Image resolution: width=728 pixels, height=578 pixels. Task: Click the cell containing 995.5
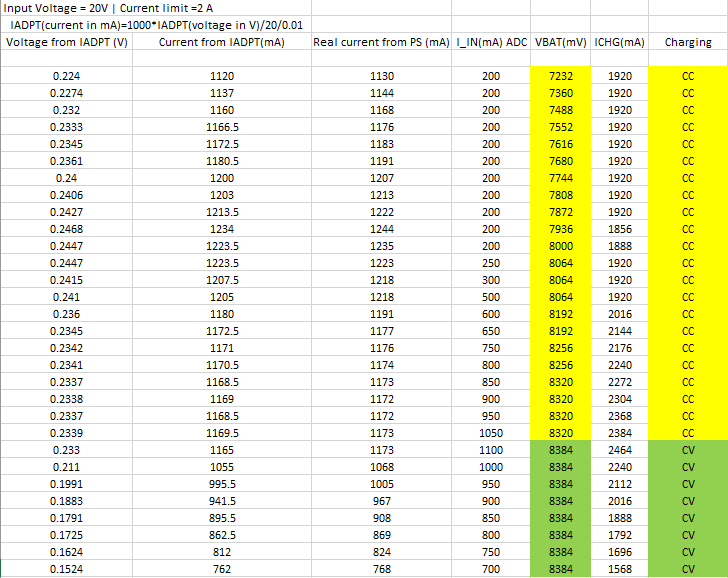pos(222,484)
